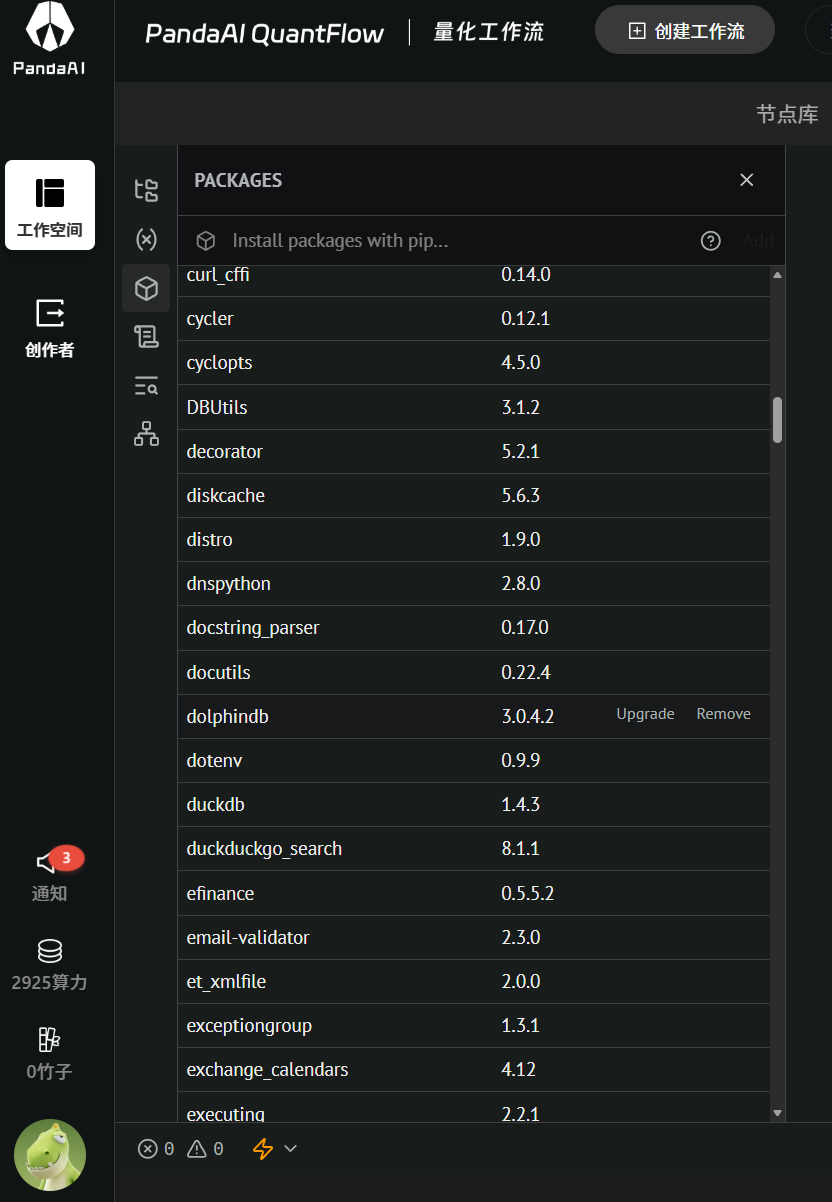Click the PACKAGES panel heading
The height and width of the screenshot is (1202, 832).
(238, 180)
